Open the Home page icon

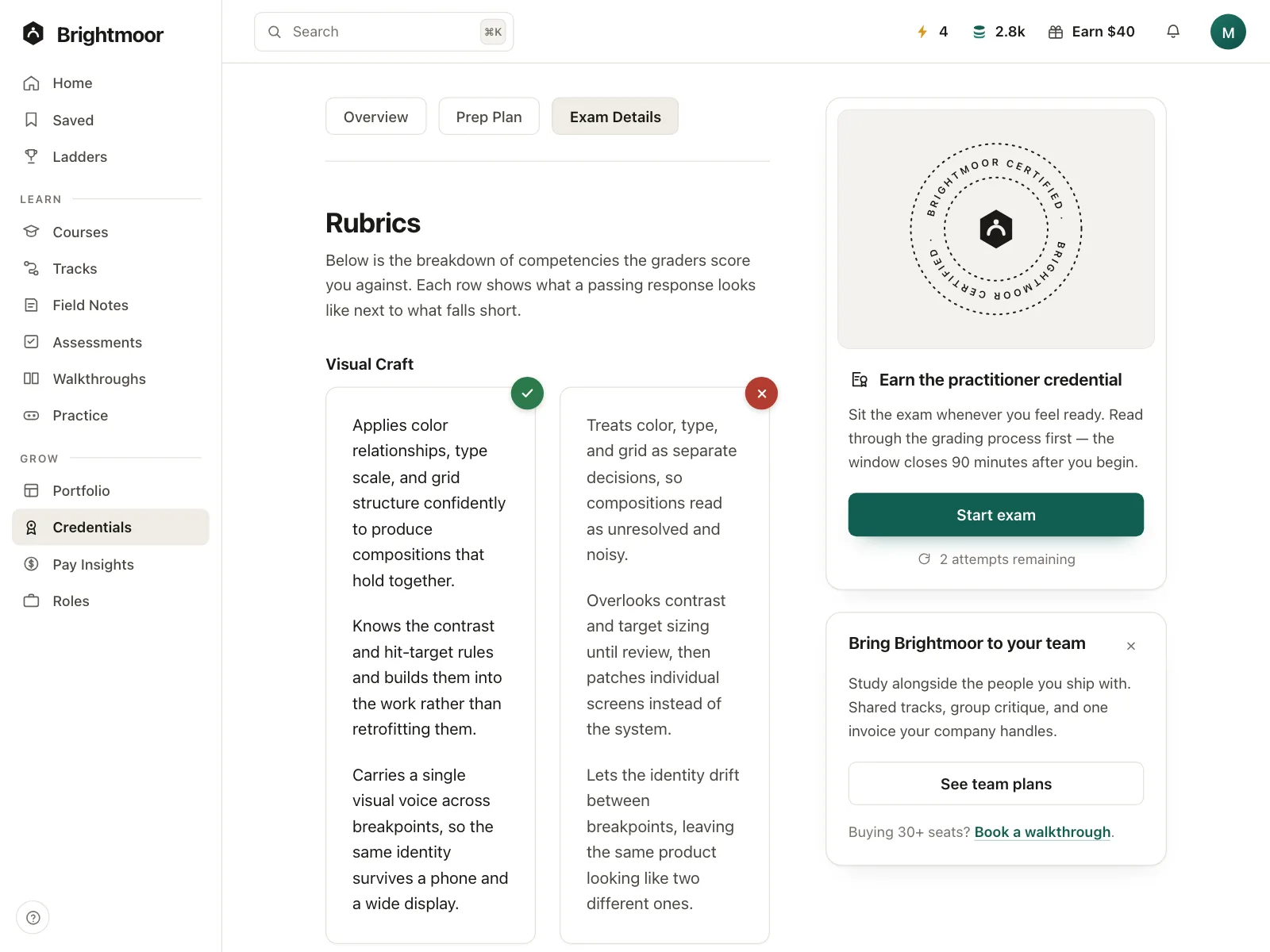(x=32, y=83)
